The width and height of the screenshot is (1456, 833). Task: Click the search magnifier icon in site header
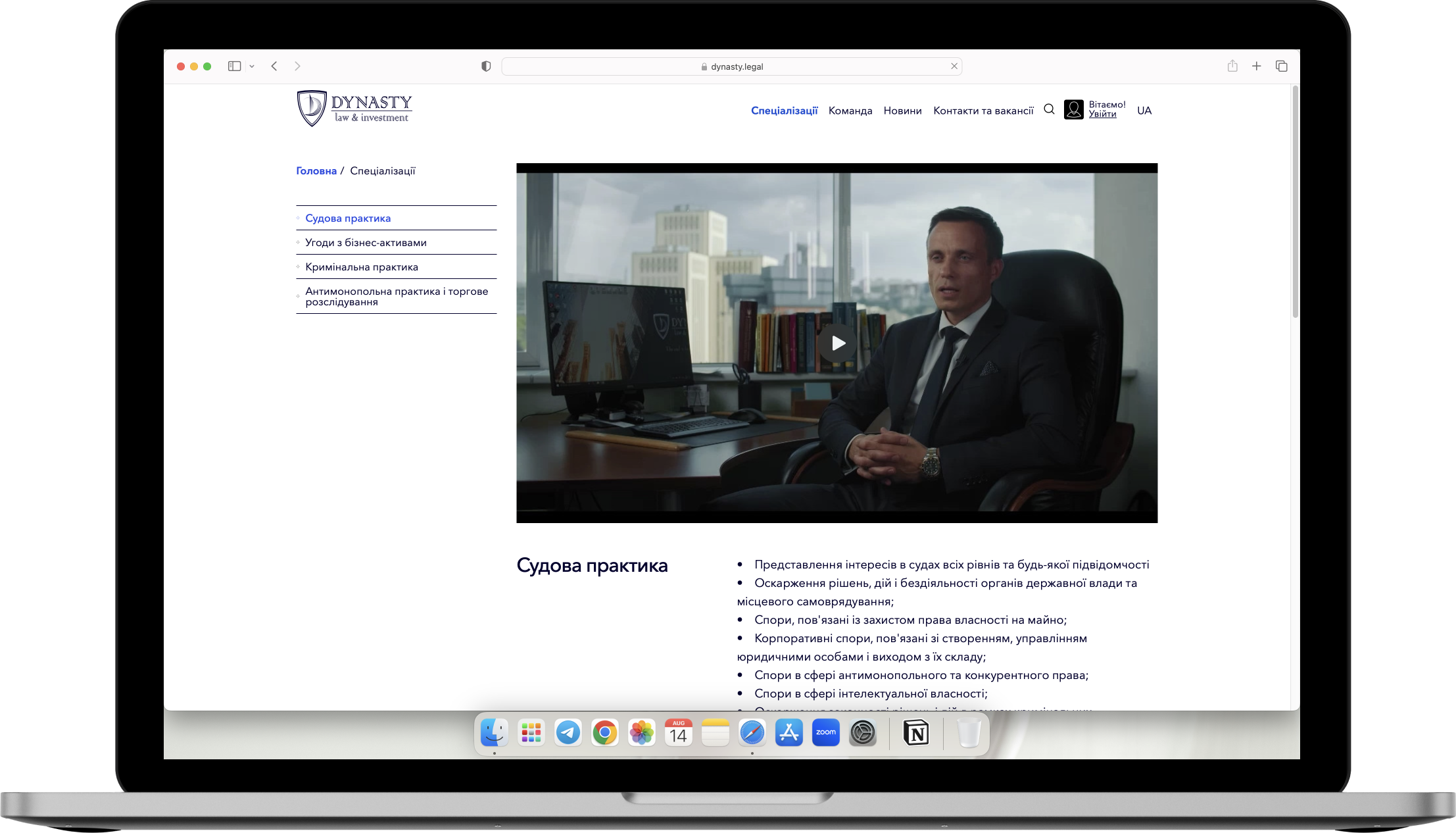pyautogui.click(x=1049, y=109)
